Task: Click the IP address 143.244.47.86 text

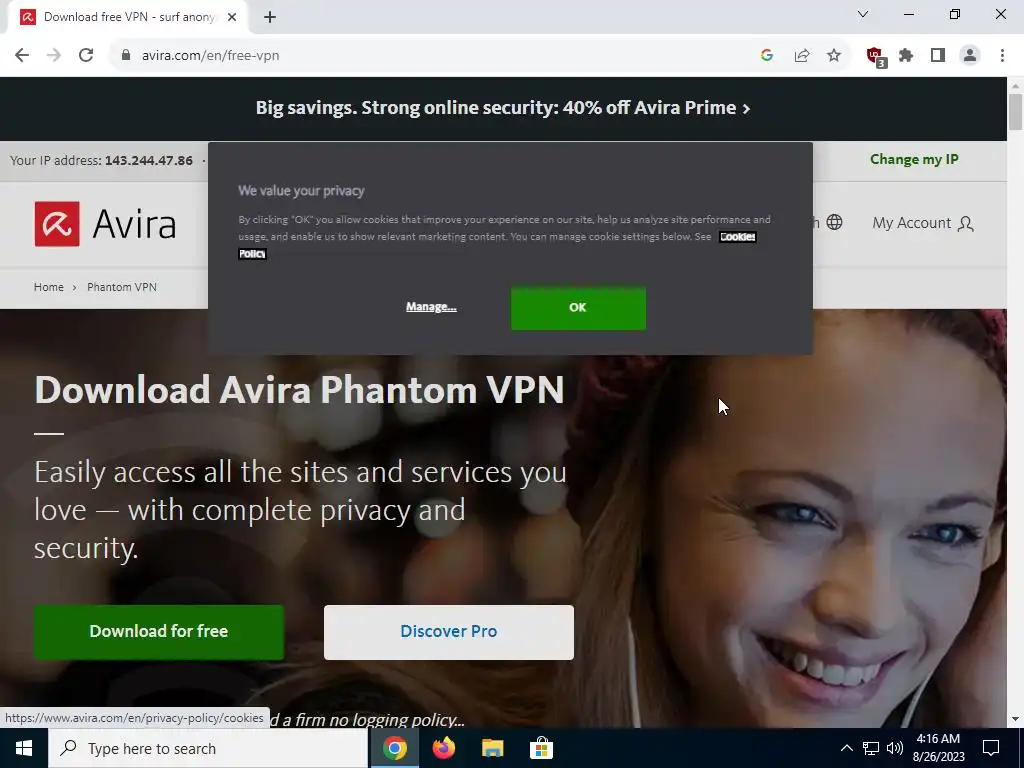Action: [149, 161]
